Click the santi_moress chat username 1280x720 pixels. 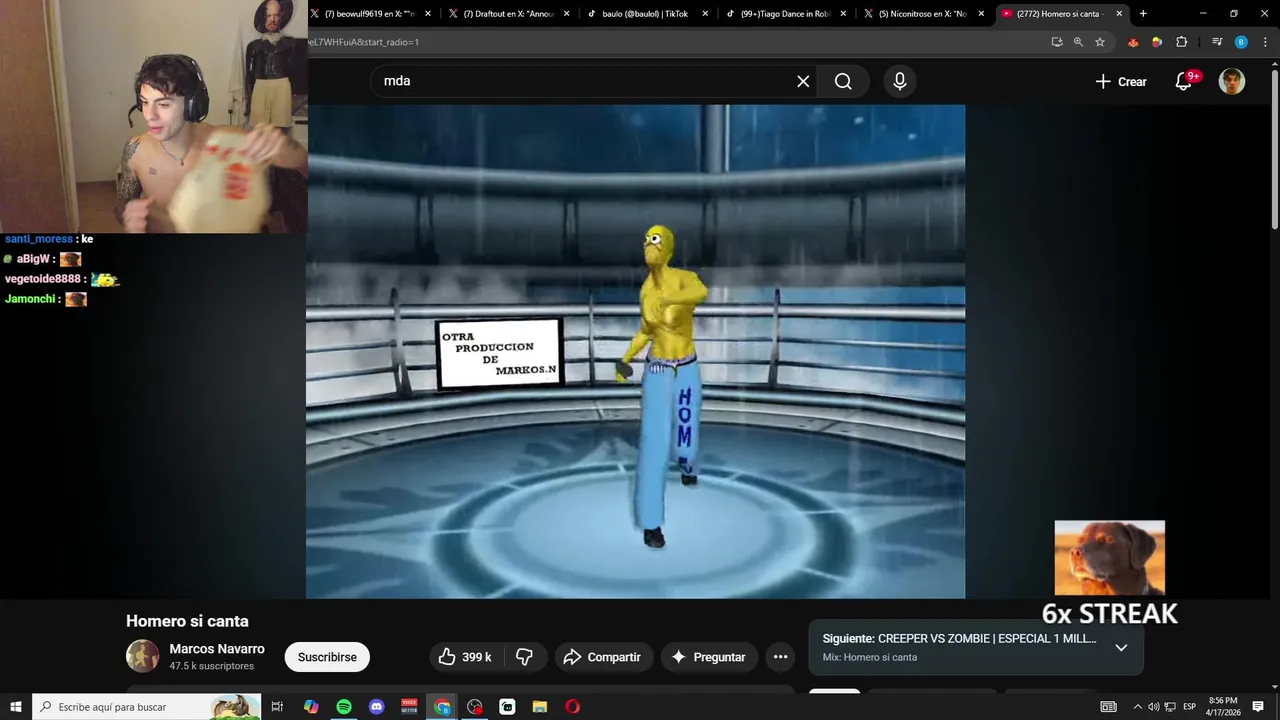coord(39,239)
